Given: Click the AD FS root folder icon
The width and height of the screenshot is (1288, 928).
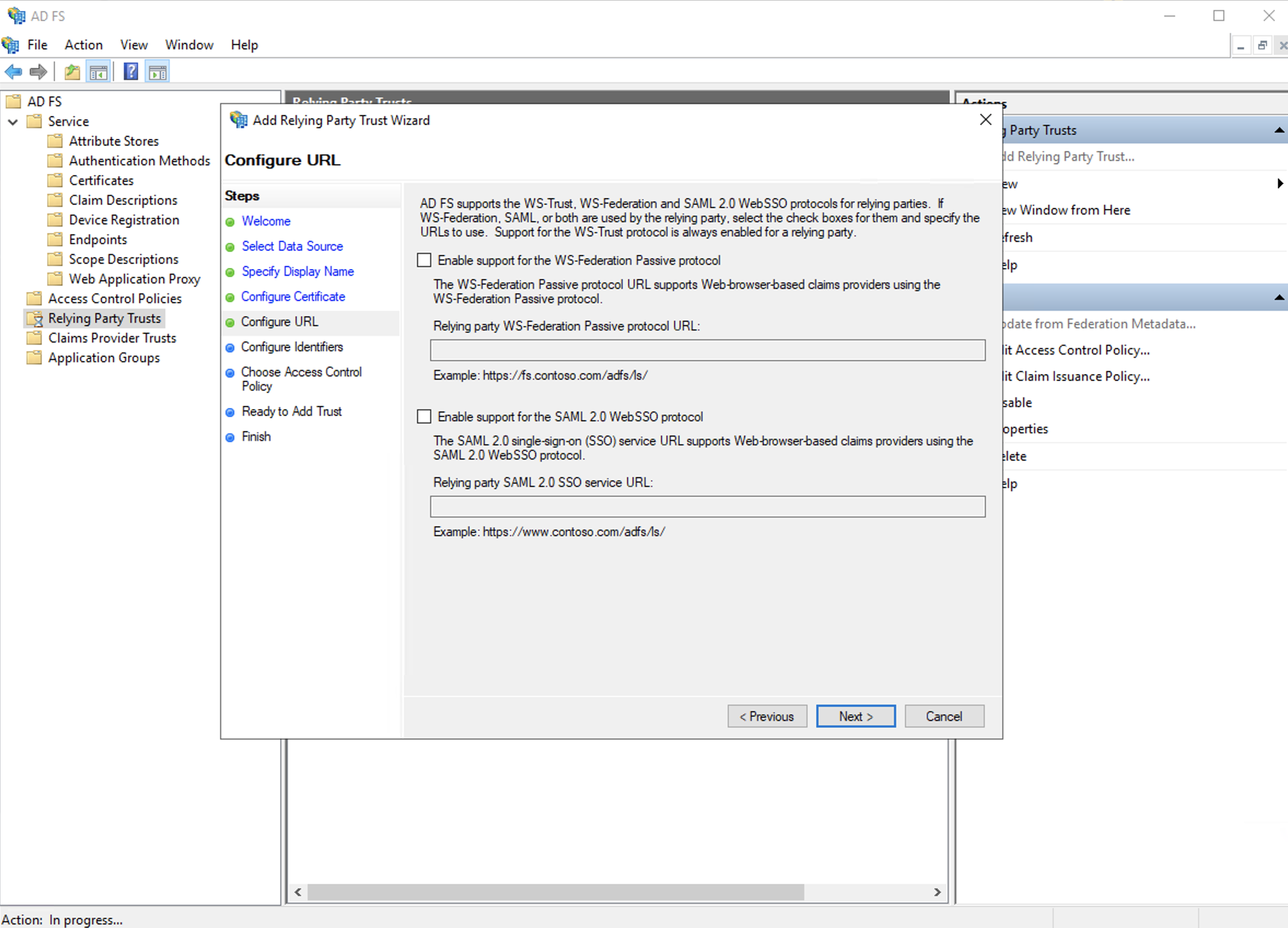Looking at the screenshot, I should tap(13, 102).
